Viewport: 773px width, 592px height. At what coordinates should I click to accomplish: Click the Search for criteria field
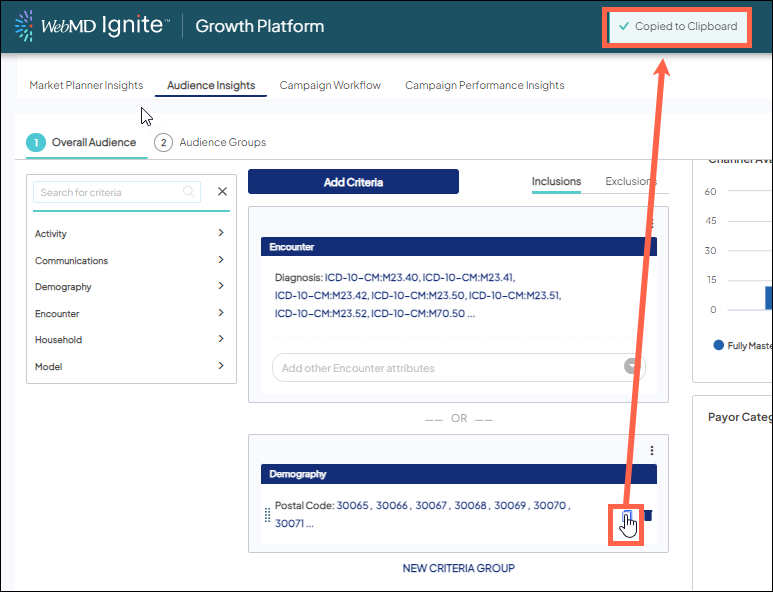[x=108, y=192]
